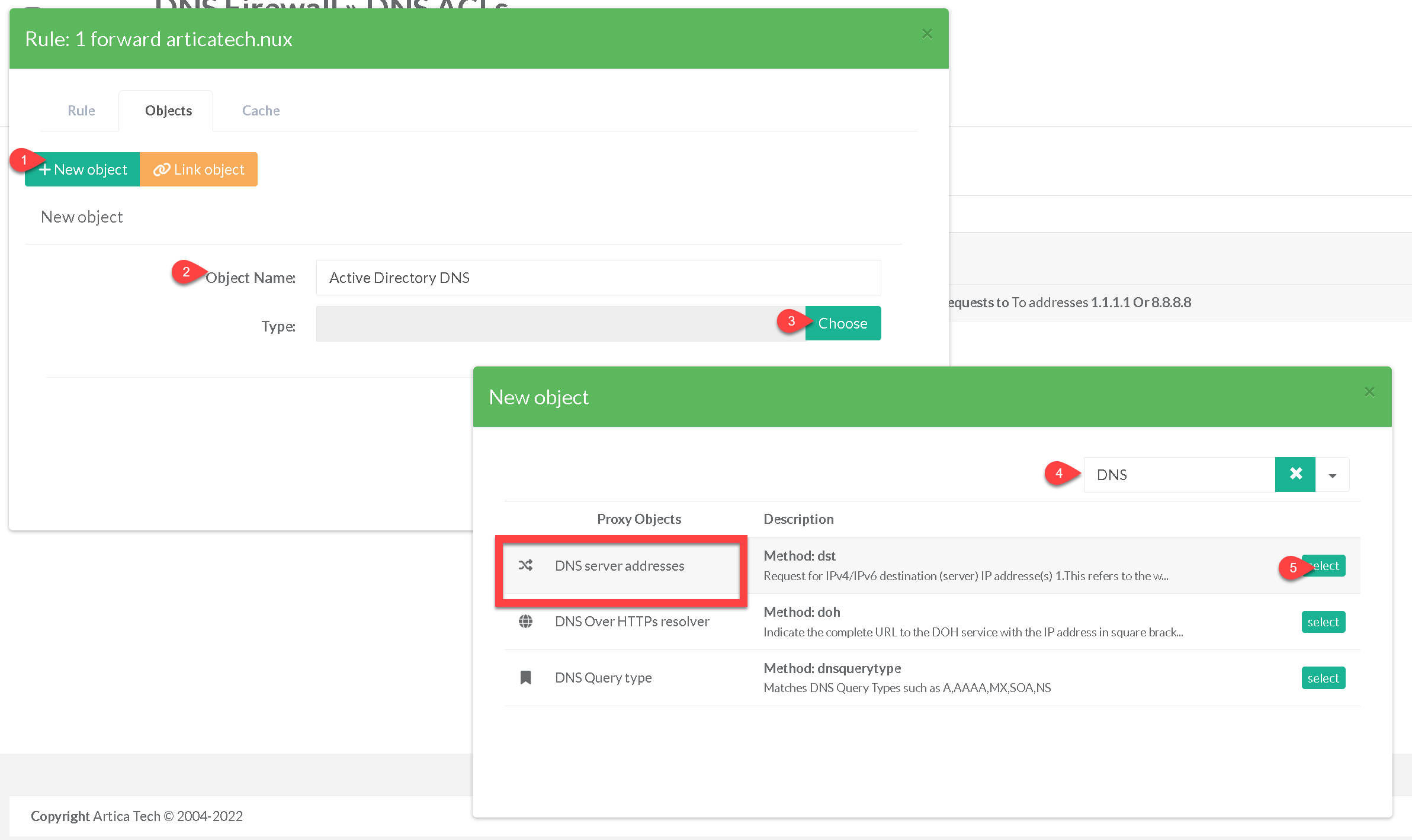Viewport: 1412px width, 840px height.
Task: Click the bookmark icon for DNS Query type
Action: (x=525, y=677)
